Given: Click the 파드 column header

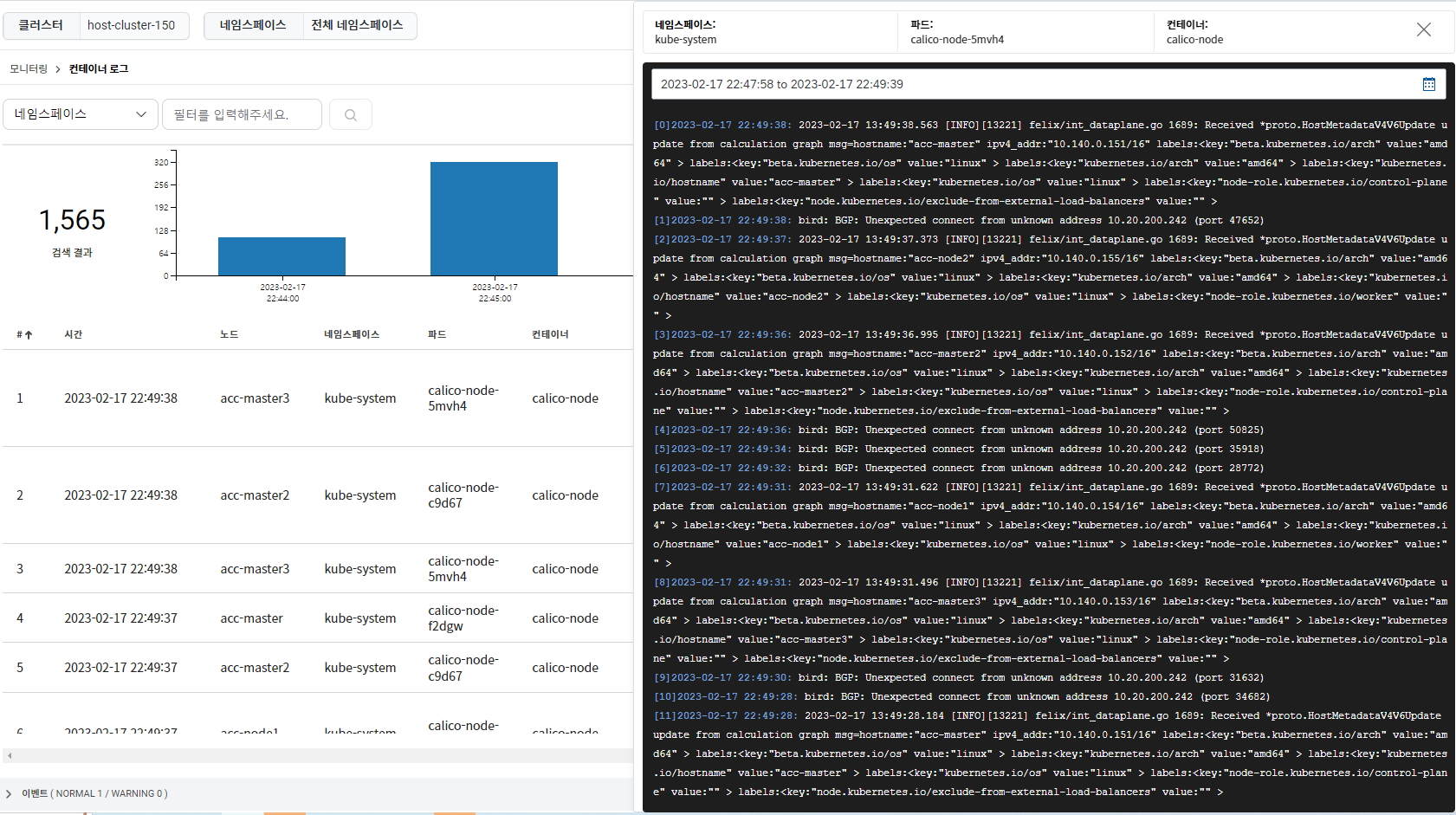Looking at the screenshot, I should click(x=437, y=334).
